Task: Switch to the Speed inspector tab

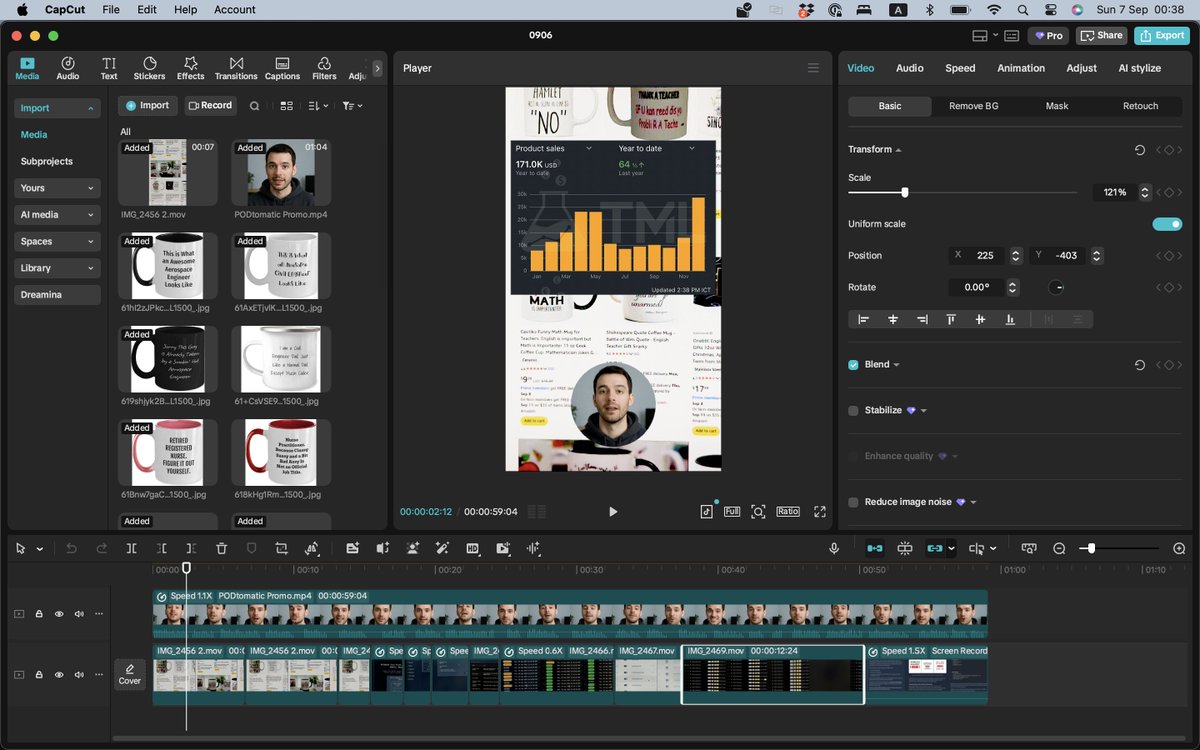Action: coord(960,68)
